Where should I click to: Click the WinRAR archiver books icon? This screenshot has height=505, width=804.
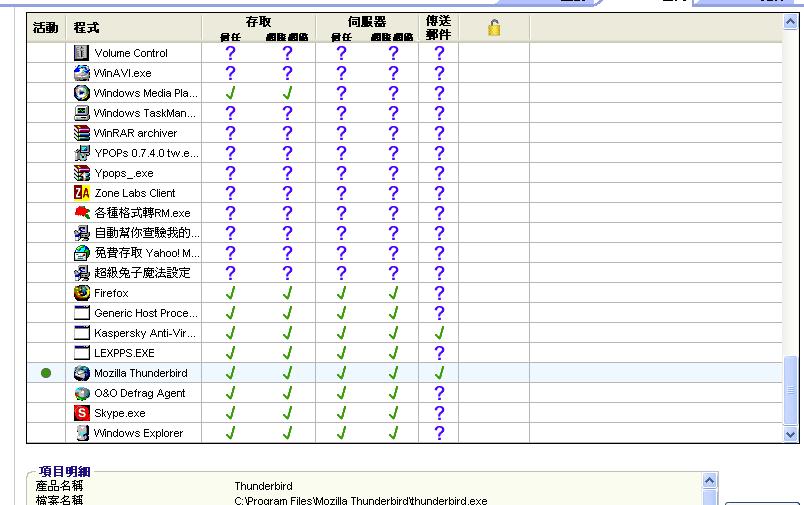click(x=82, y=133)
